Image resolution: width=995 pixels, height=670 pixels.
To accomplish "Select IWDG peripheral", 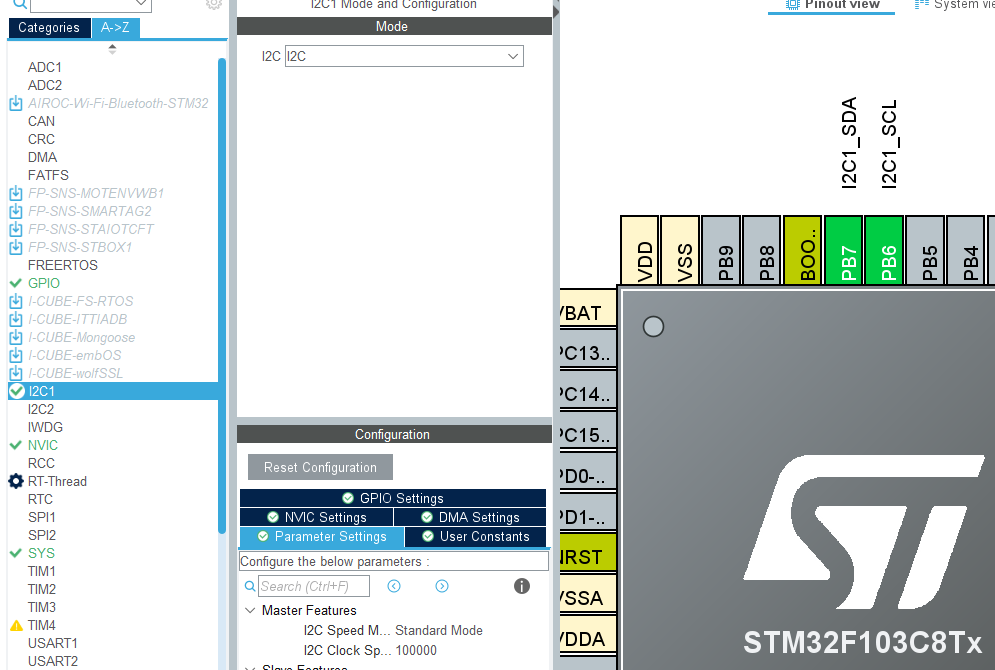I will (x=45, y=427).
